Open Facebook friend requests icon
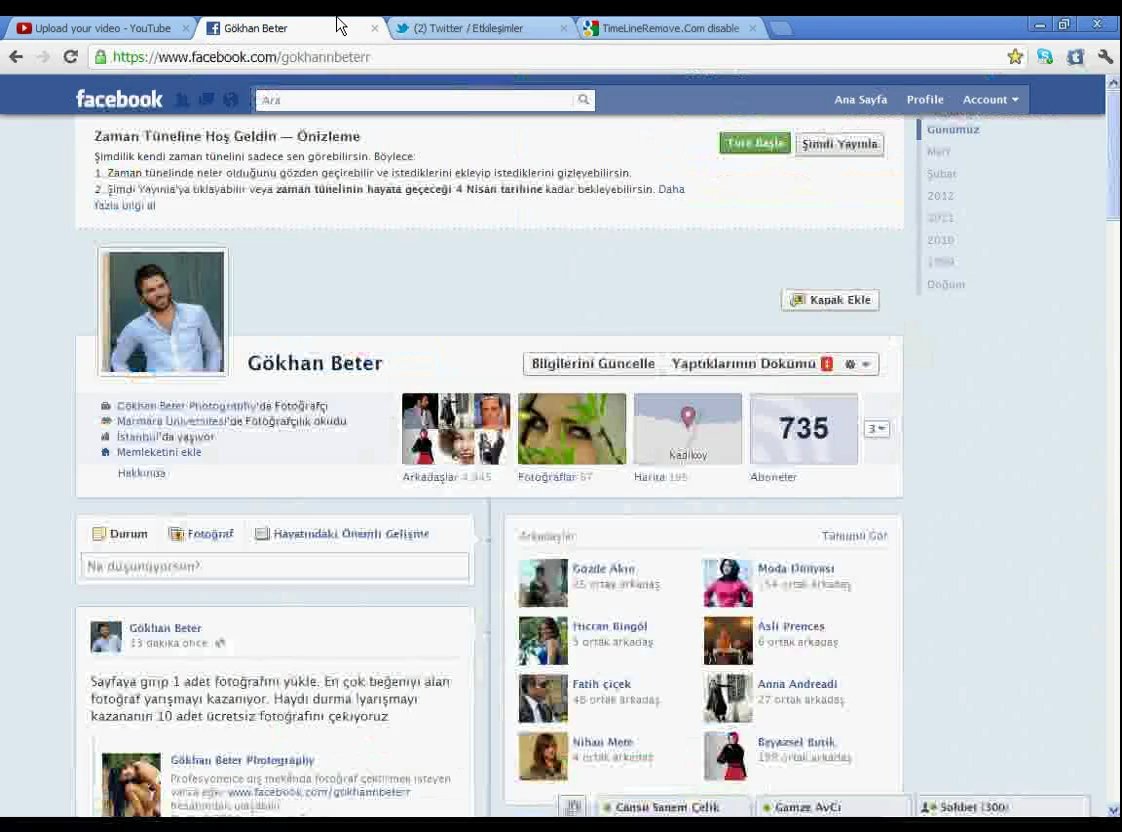This screenshot has height=832, width=1122. pyautogui.click(x=182, y=99)
